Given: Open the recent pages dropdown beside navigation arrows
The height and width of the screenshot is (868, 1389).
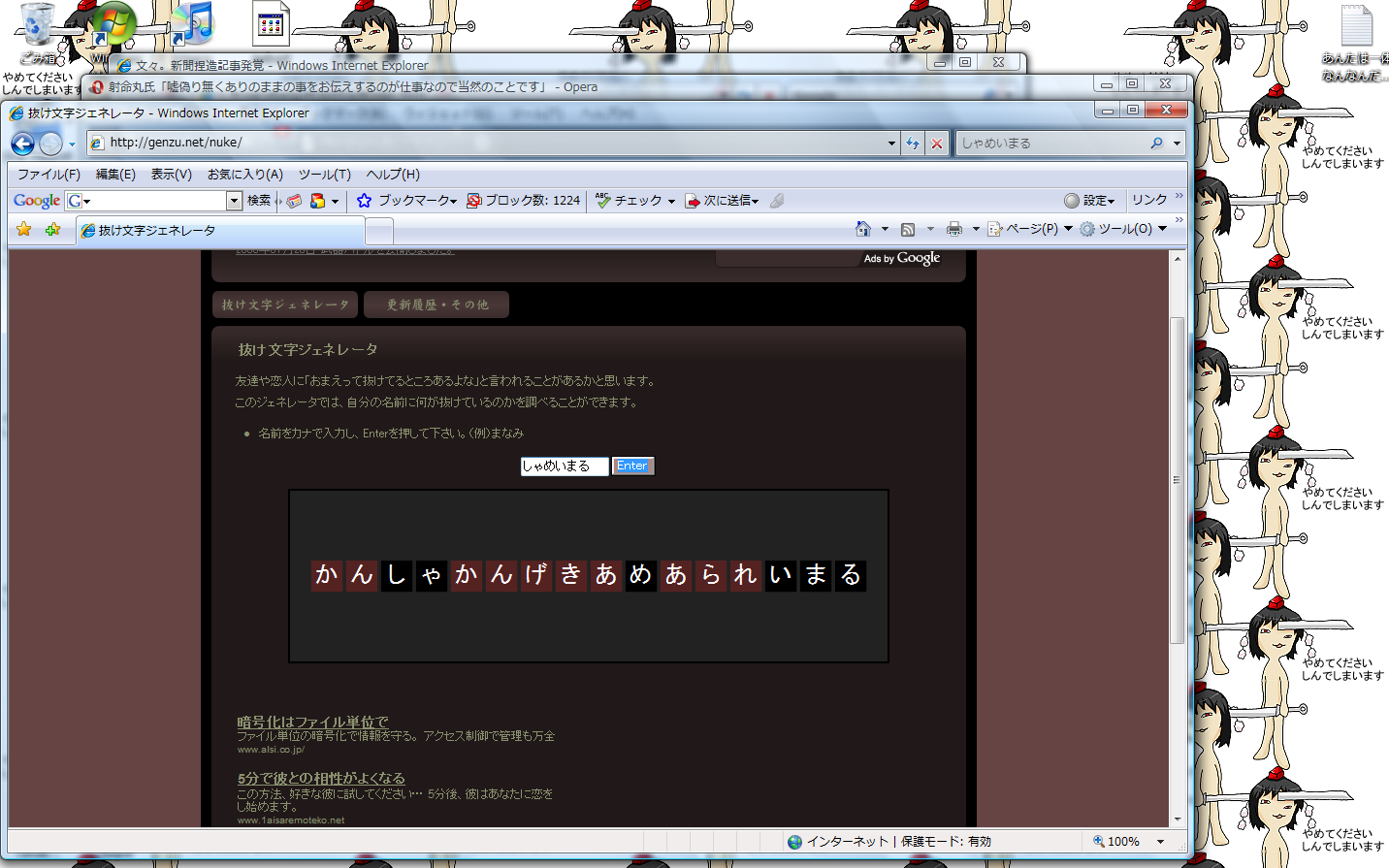Looking at the screenshot, I should 72,145.
